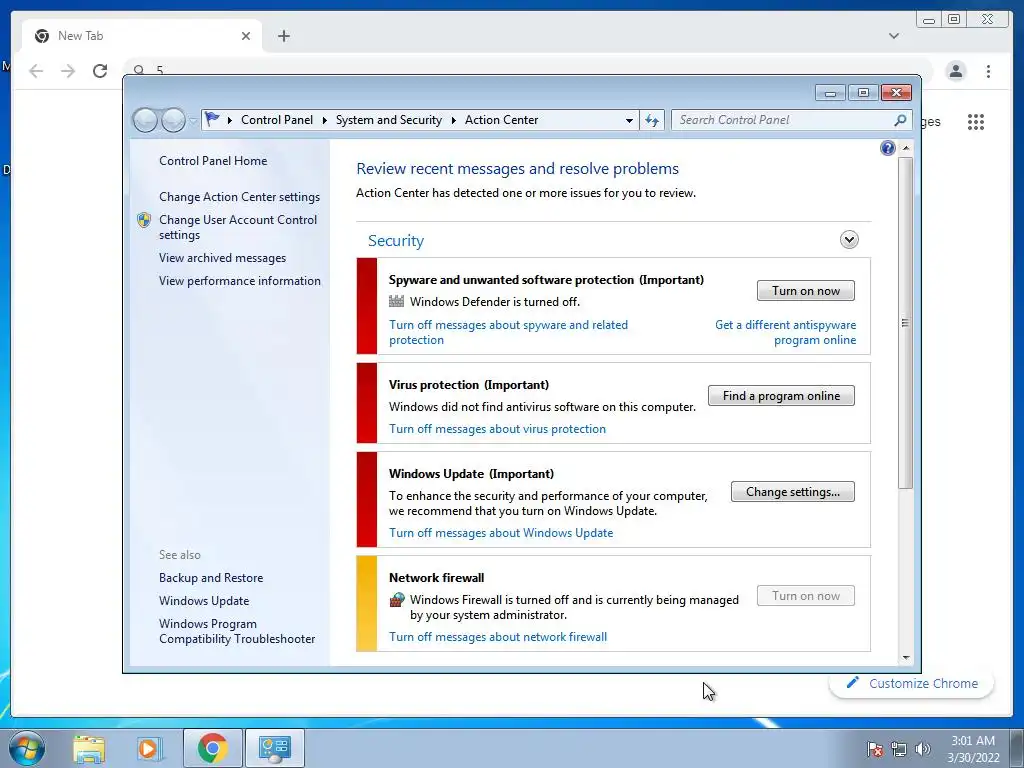Open Chrome three-dot menu
Screen dimensions: 1024x768
coord(988,71)
